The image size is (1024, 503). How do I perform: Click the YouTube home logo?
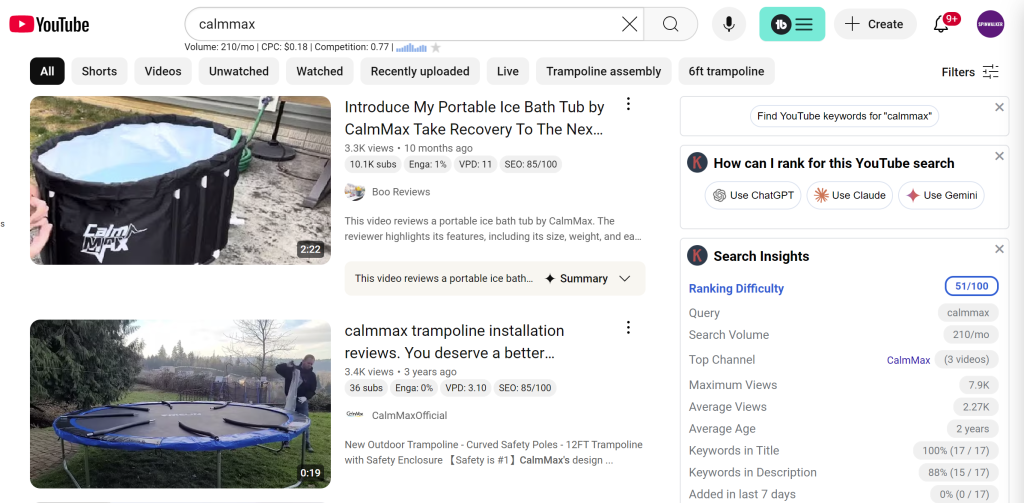coord(49,24)
